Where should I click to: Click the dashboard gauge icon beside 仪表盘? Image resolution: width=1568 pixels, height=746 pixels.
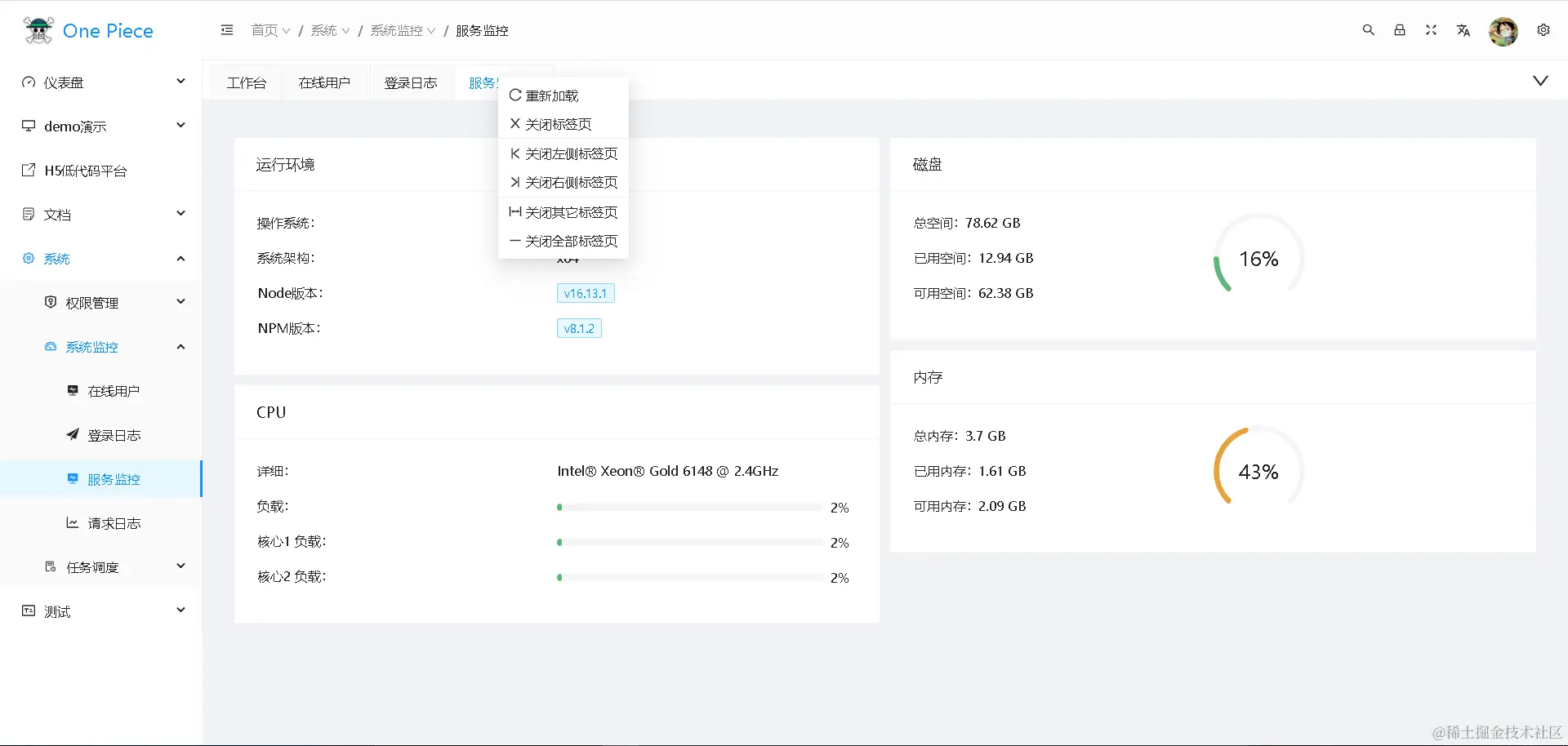29,82
